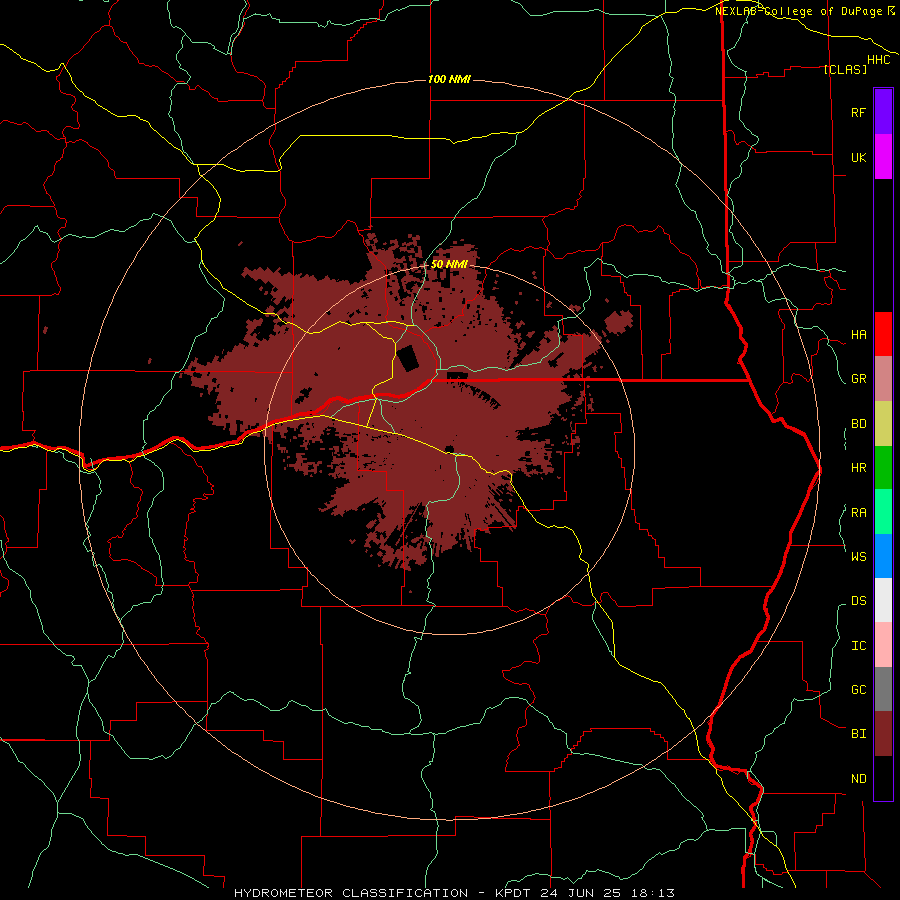Click the UK magenta legend swatch
The width and height of the screenshot is (900, 900).
(x=883, y=157)
